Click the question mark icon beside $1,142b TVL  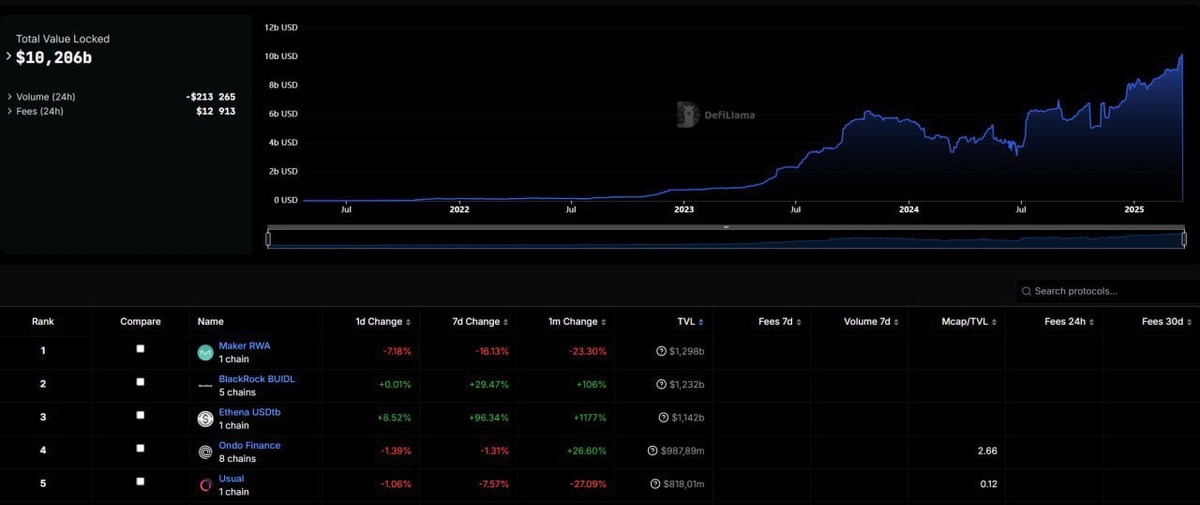point(663,418)
